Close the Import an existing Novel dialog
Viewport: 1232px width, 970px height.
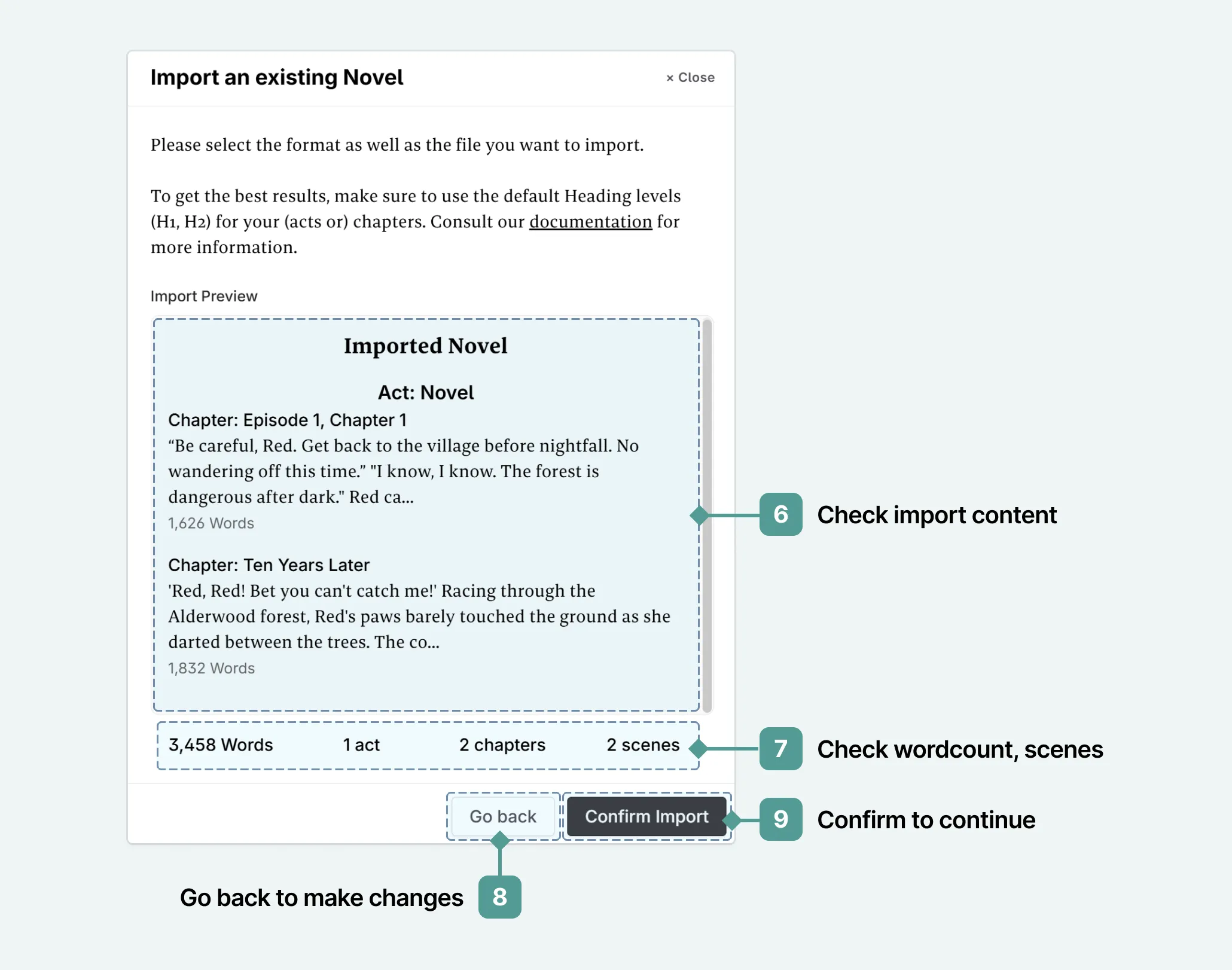(690, 78)
